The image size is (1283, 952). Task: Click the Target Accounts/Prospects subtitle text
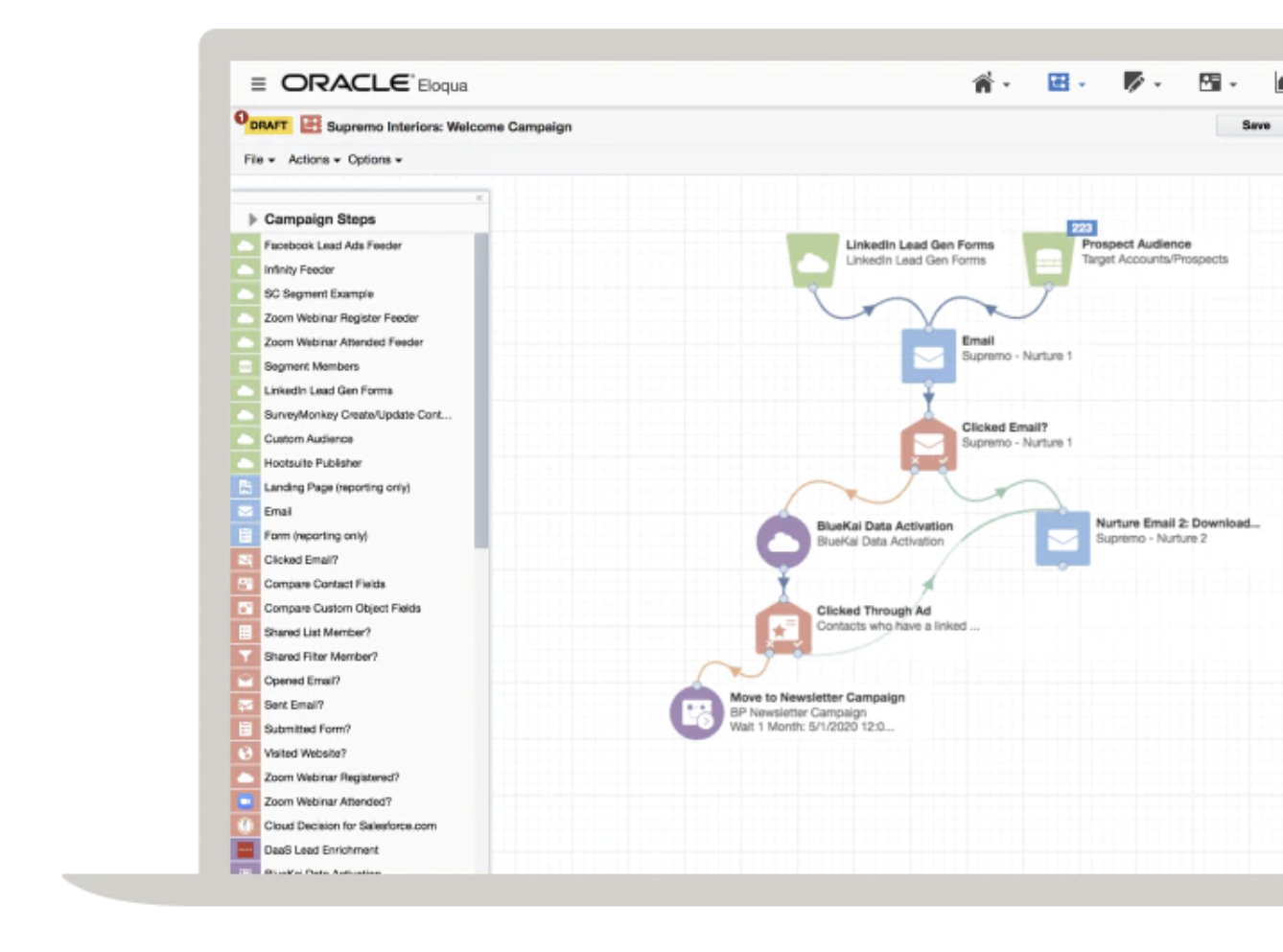[1155, 259]
